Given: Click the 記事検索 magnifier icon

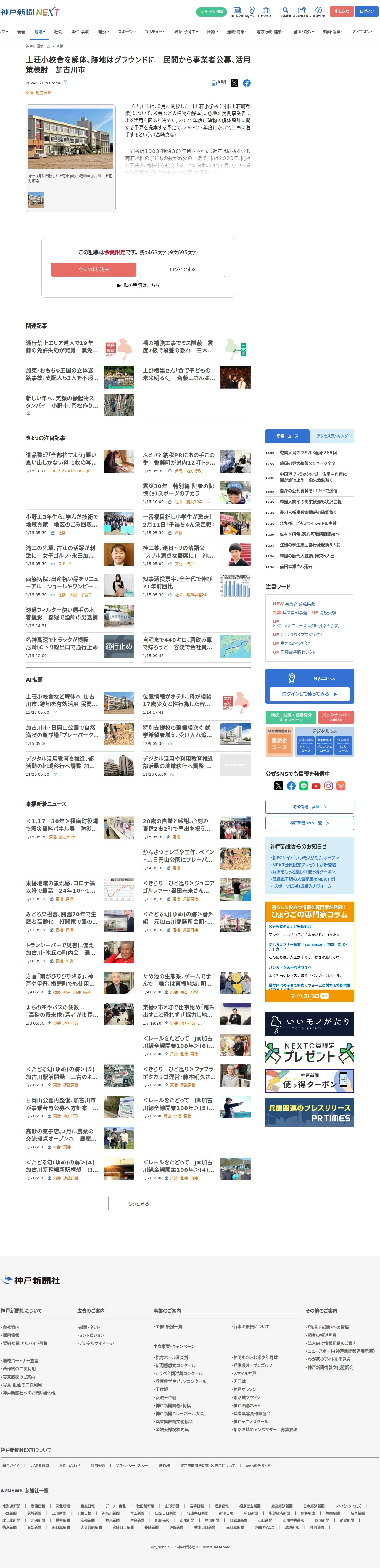Looking at the screenshot, I should click(x=285, y=12).
